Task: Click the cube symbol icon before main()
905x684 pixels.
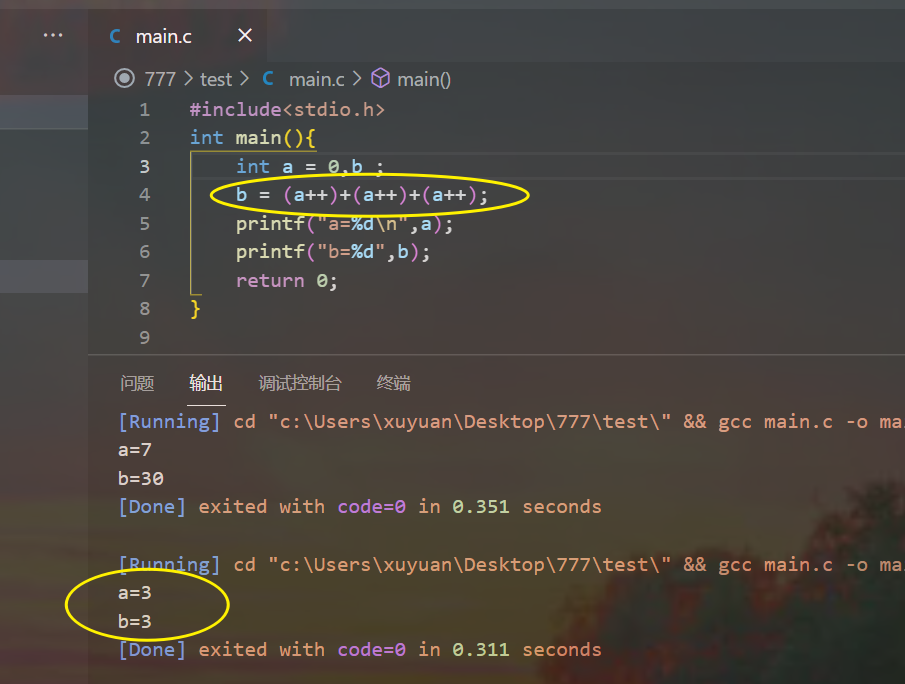Action: click(x=380, y=78)
